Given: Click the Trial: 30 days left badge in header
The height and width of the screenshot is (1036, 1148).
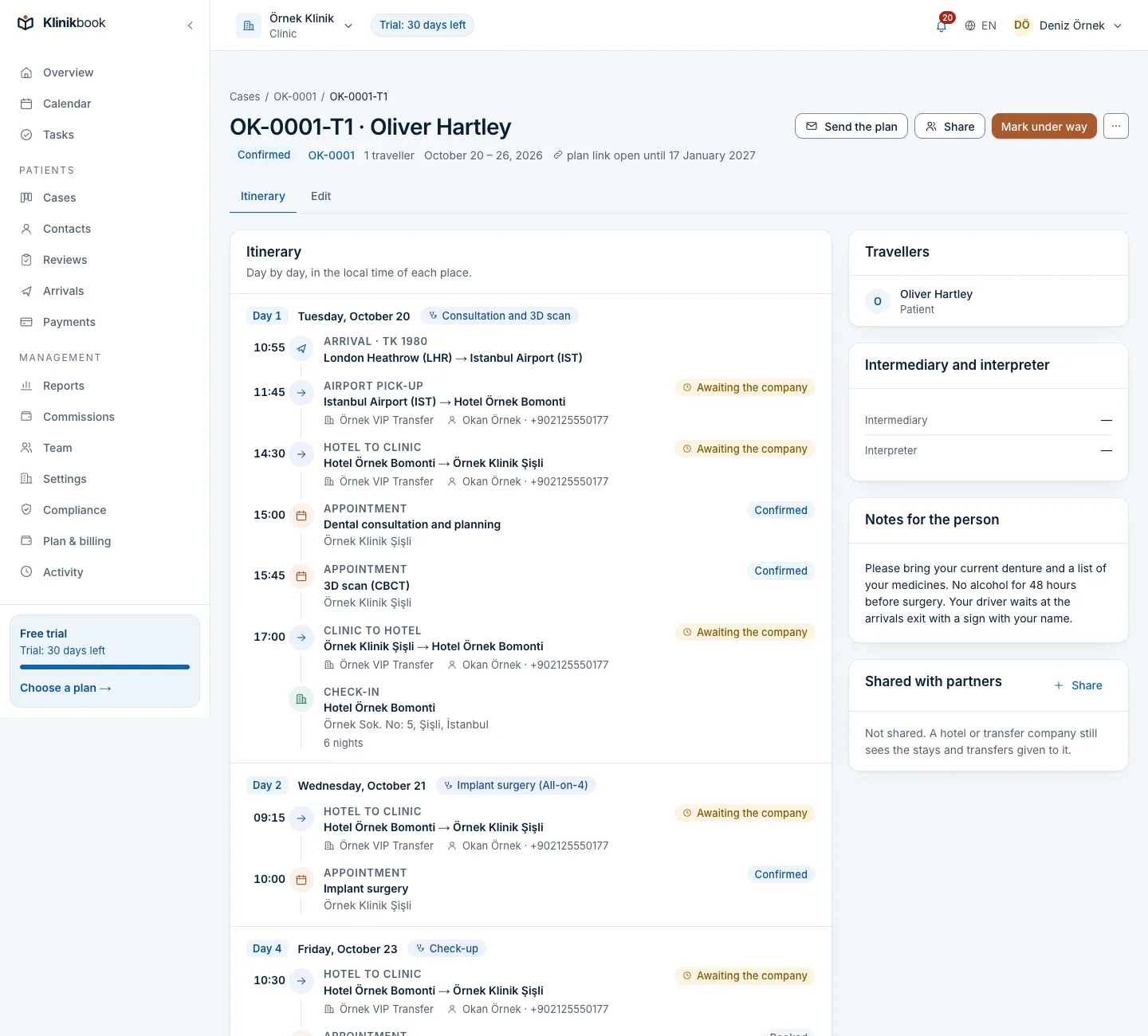Looking at the screenshot, I should (x=423, y=26).
